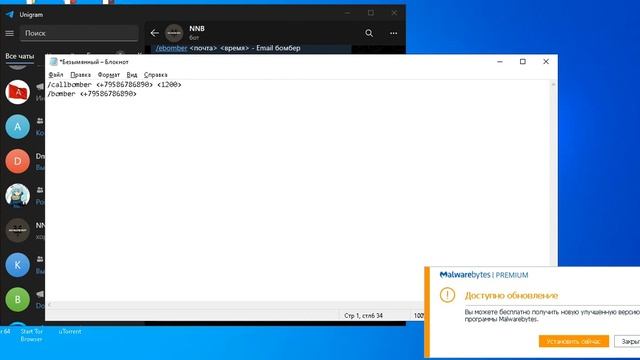Screen dimensions: 640x360
Task: Maximize the Unigram window
Action: [371, 13]
